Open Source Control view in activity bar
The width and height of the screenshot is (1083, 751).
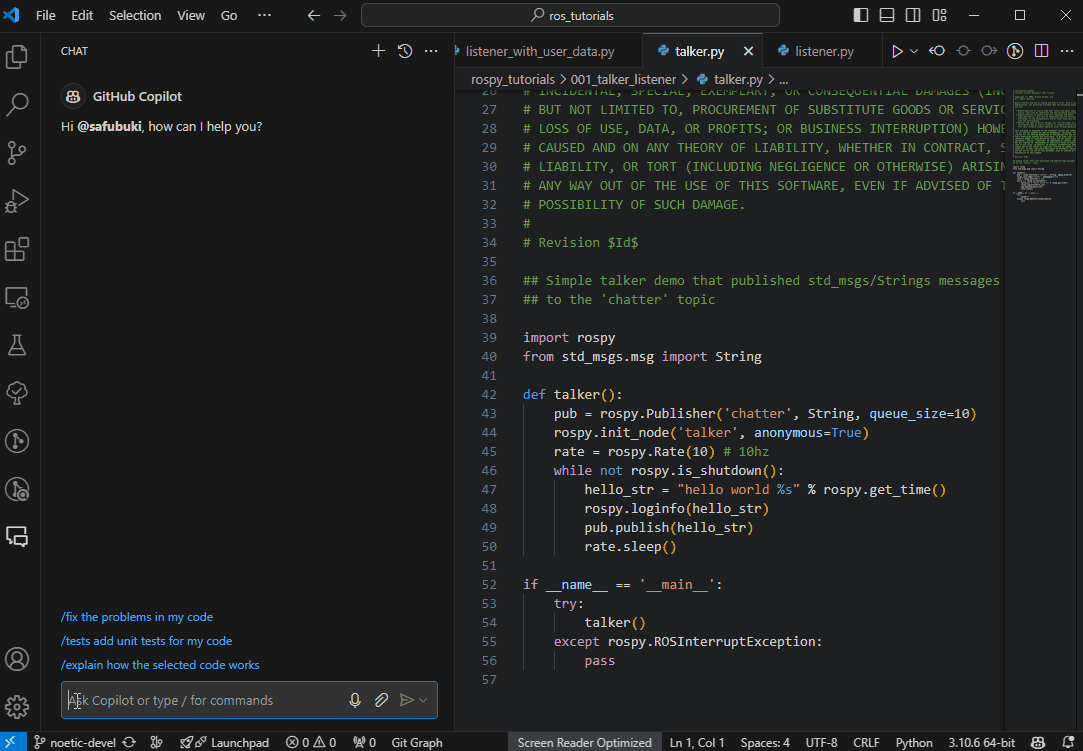click(17, 153)
